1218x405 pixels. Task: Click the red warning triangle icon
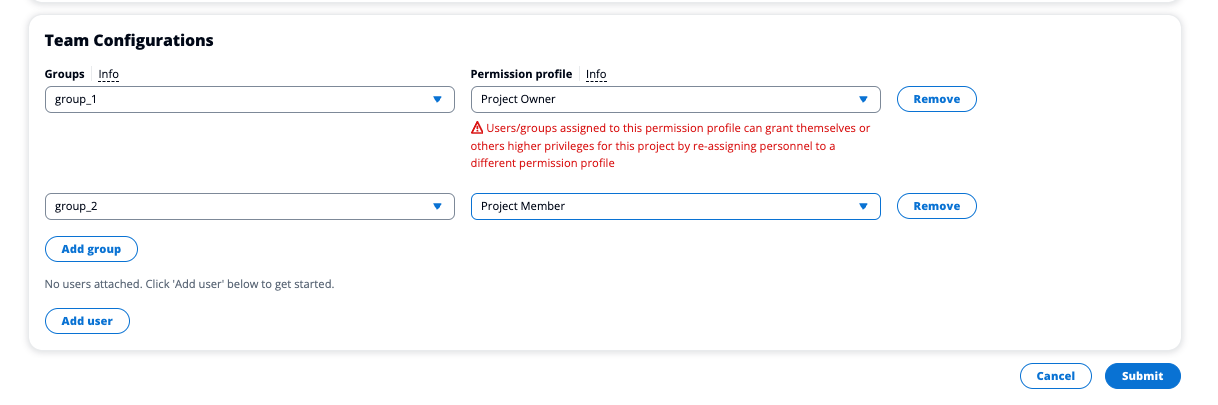click(x=477, y=129)
